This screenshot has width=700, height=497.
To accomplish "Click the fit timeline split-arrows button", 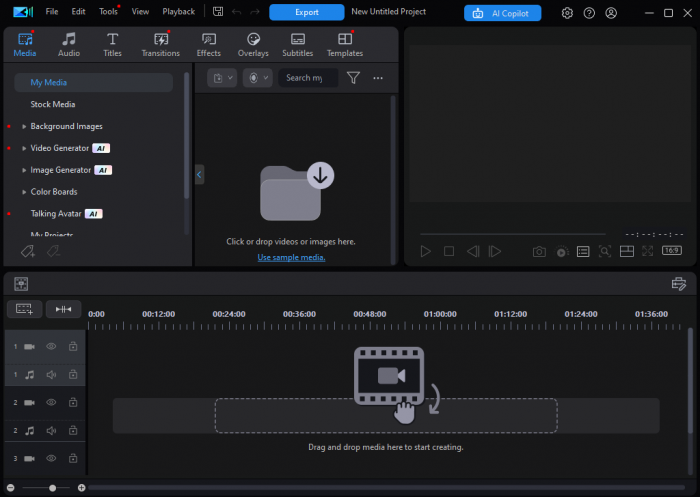I will [x=63, y=310].
